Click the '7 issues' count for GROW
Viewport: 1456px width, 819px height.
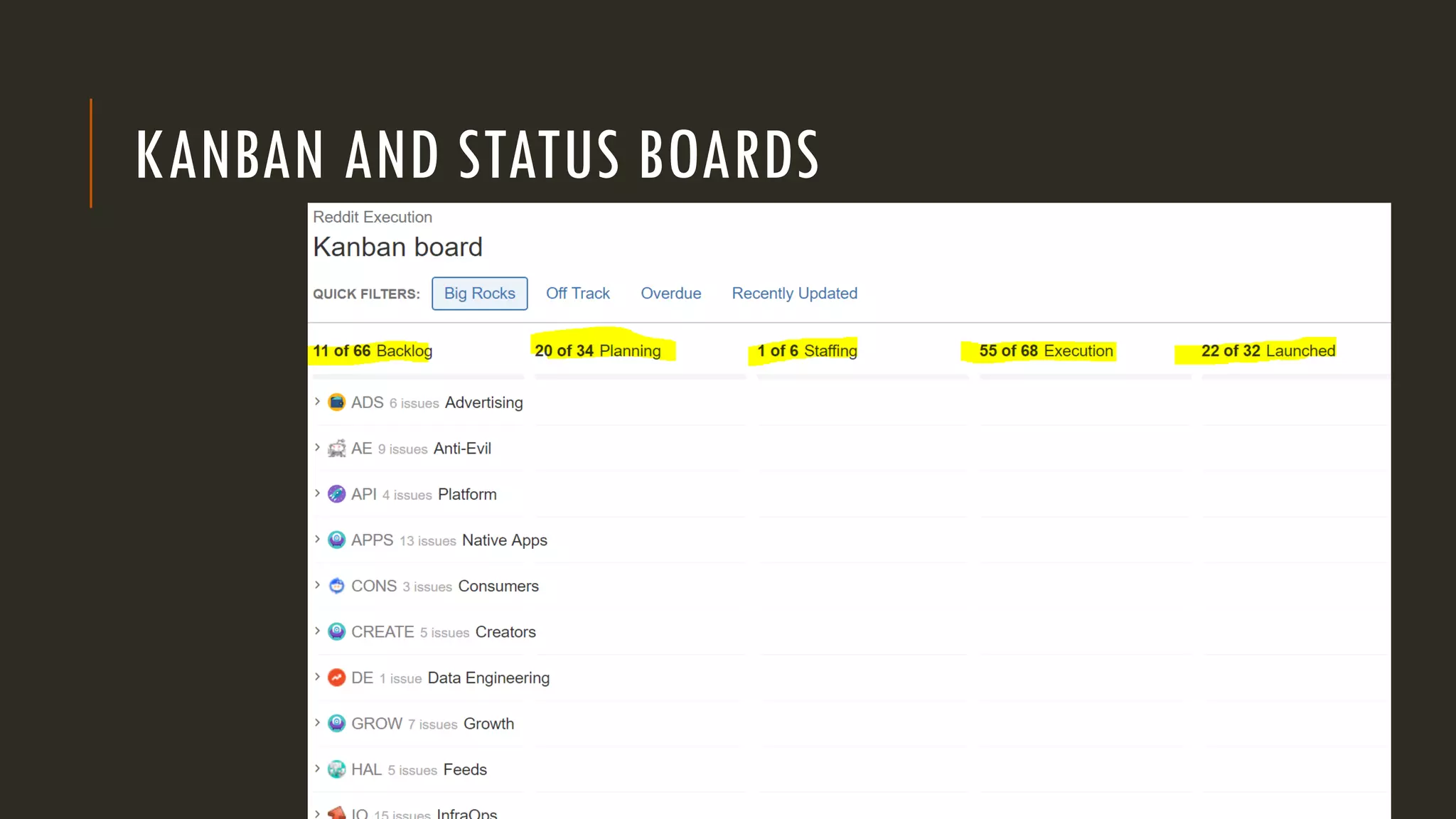pos(433,724)
